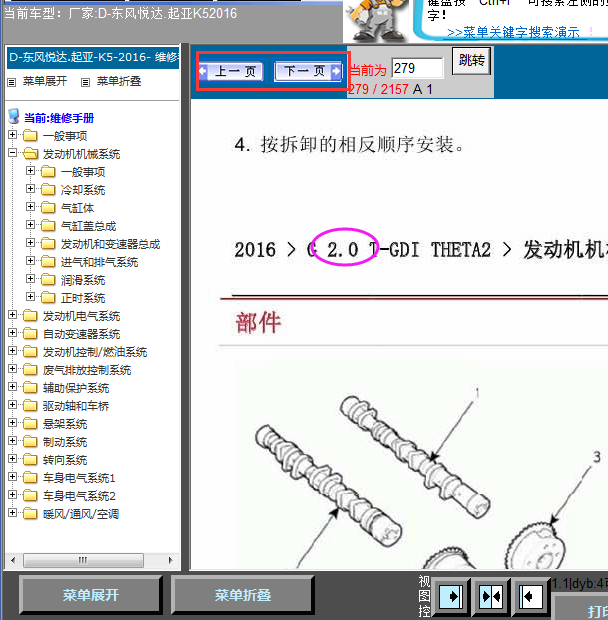Expand the 冷却系统 node

point(30,189)
